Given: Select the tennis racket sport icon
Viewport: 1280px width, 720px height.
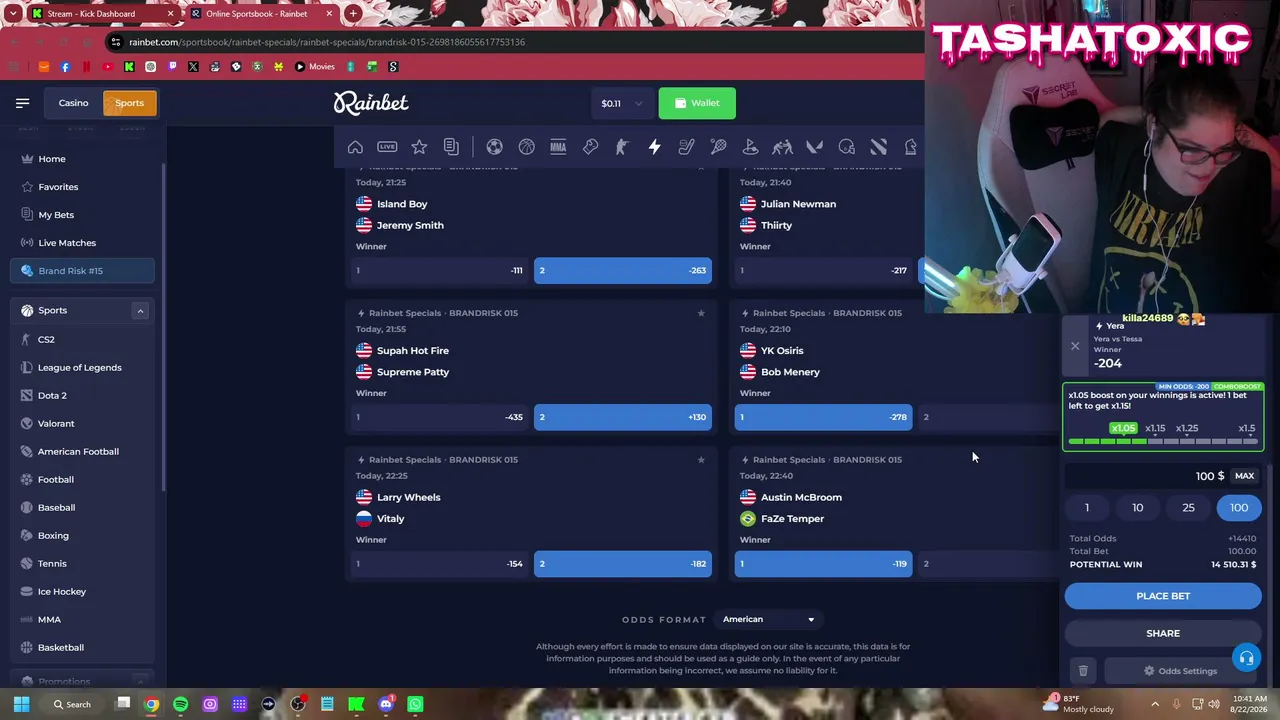Looking at the screenshot, I should click(x=718, y=147).
